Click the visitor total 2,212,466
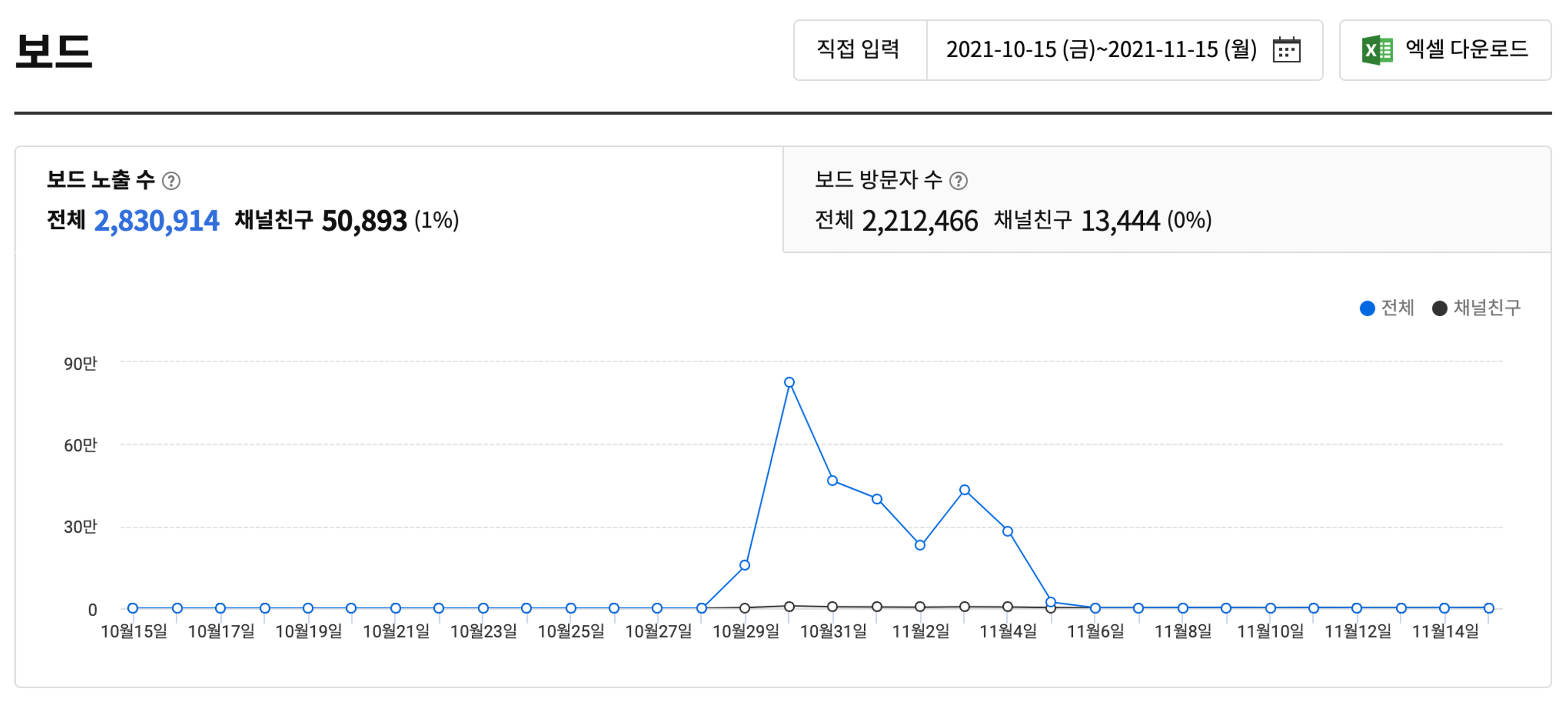 click(x=920, y=221)
